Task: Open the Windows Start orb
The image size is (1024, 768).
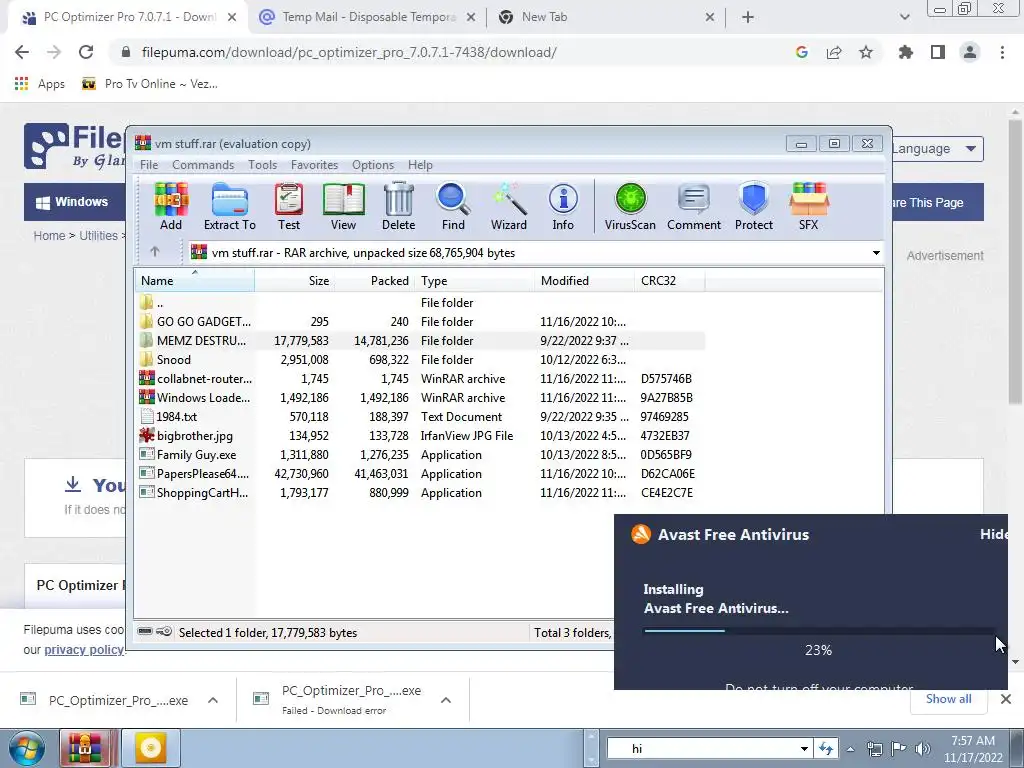Action: click(x=27, y=748)
